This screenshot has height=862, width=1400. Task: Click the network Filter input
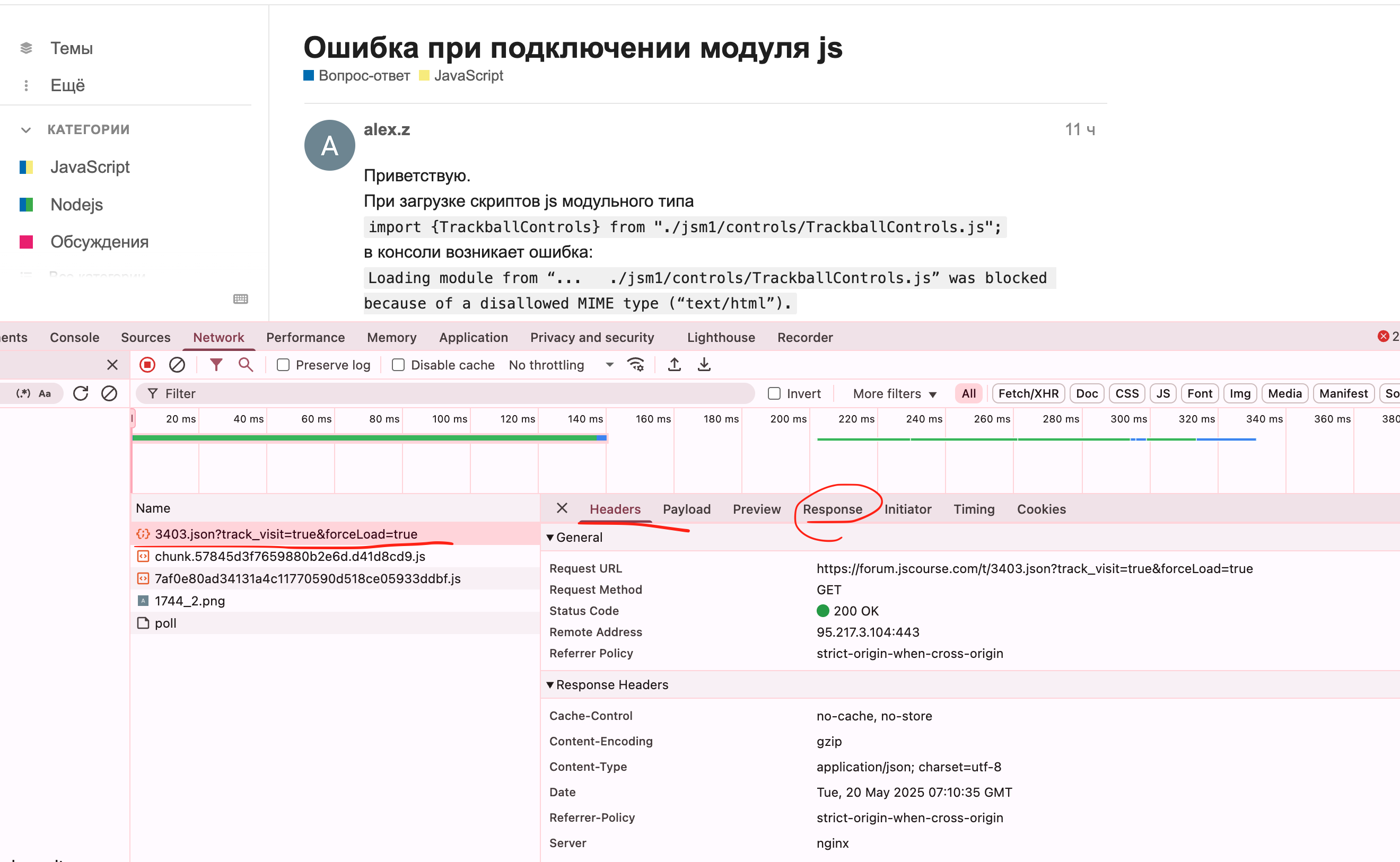tap(445, 393)
